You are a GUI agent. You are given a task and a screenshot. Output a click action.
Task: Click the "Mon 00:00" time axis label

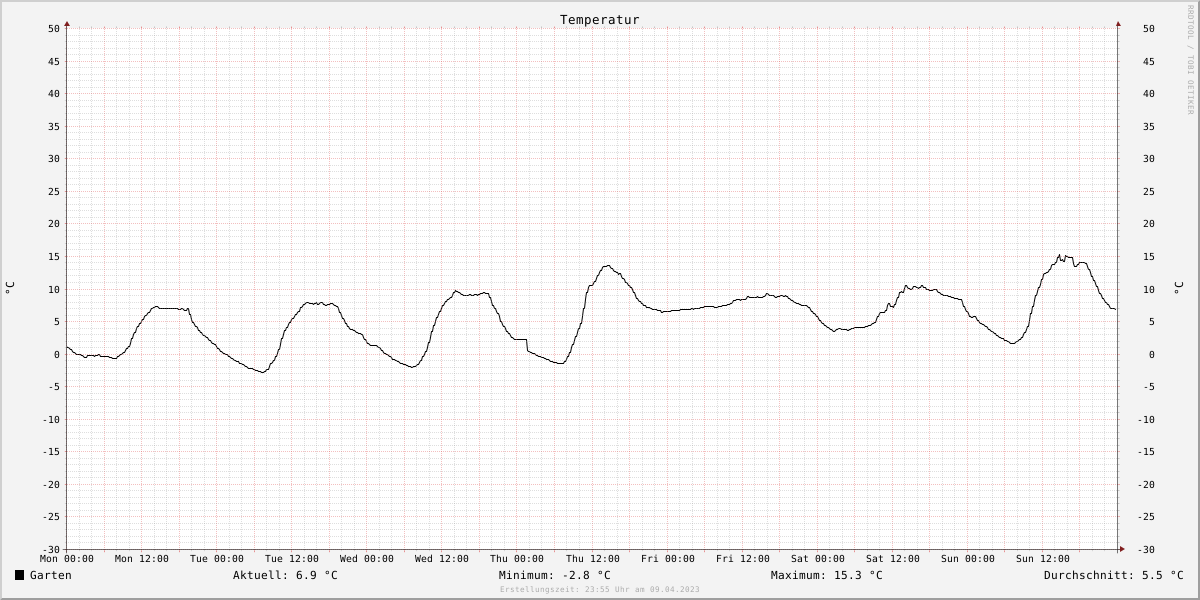67,559
